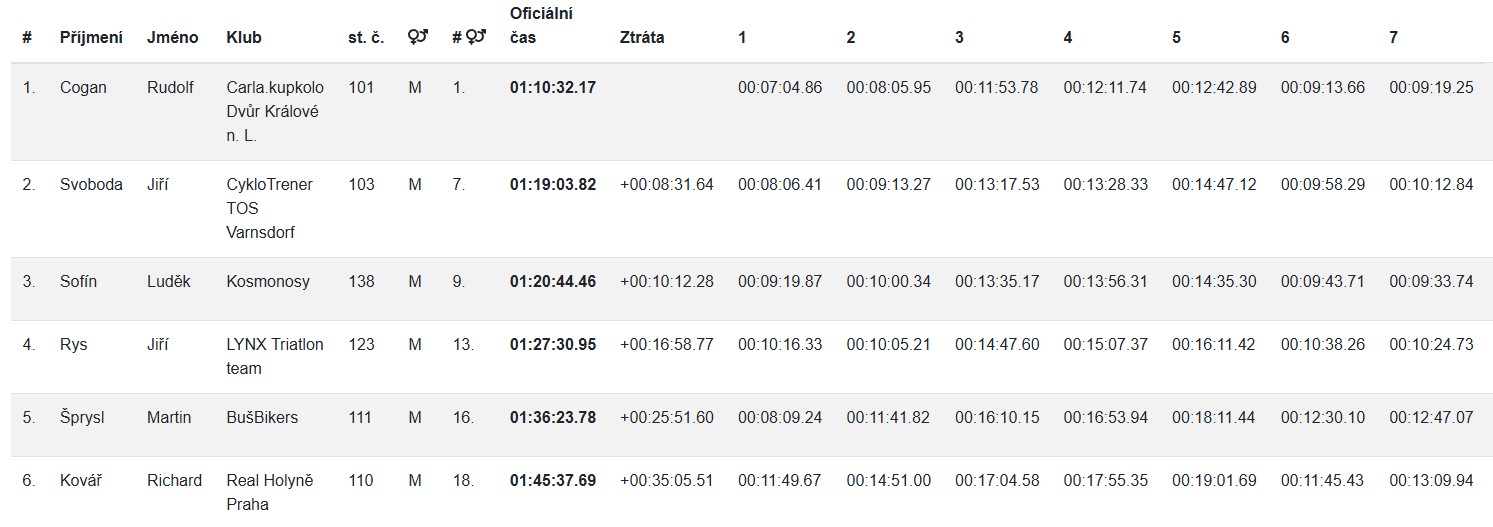
Task: Select the split 4 column header
Action: point(1068,37)
